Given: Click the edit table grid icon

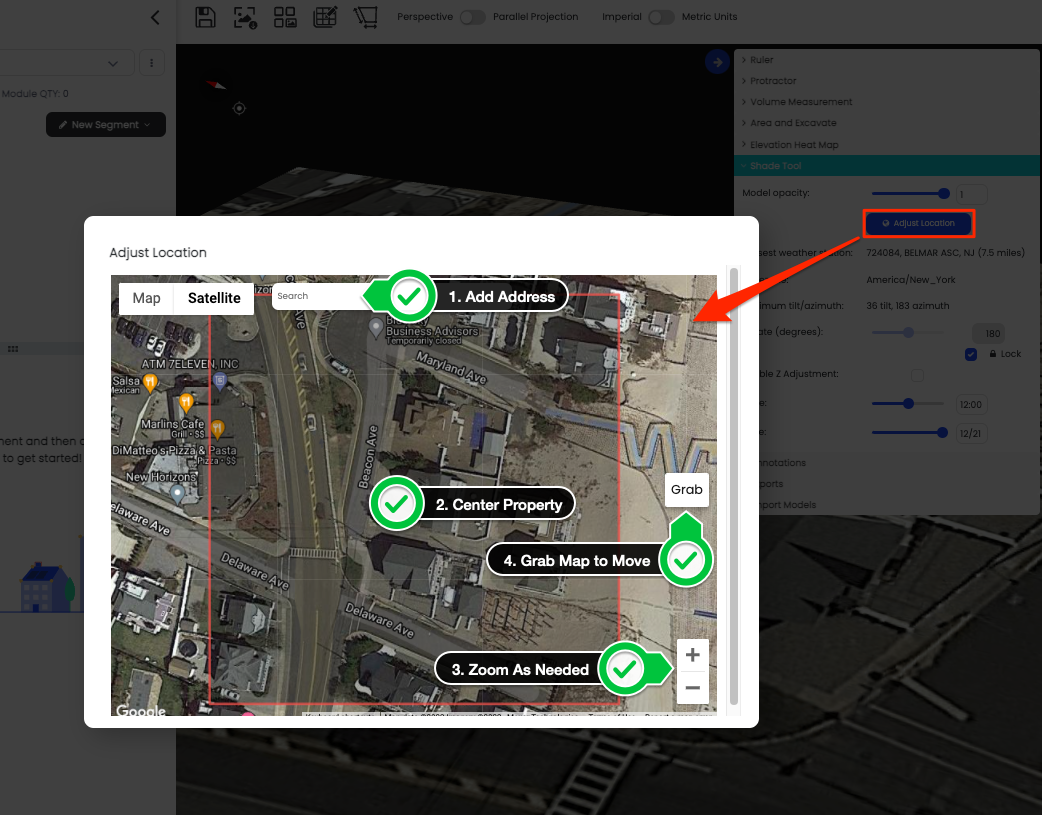Looking at the screenshot, I should pyautogui.click(x=325, y=17).
